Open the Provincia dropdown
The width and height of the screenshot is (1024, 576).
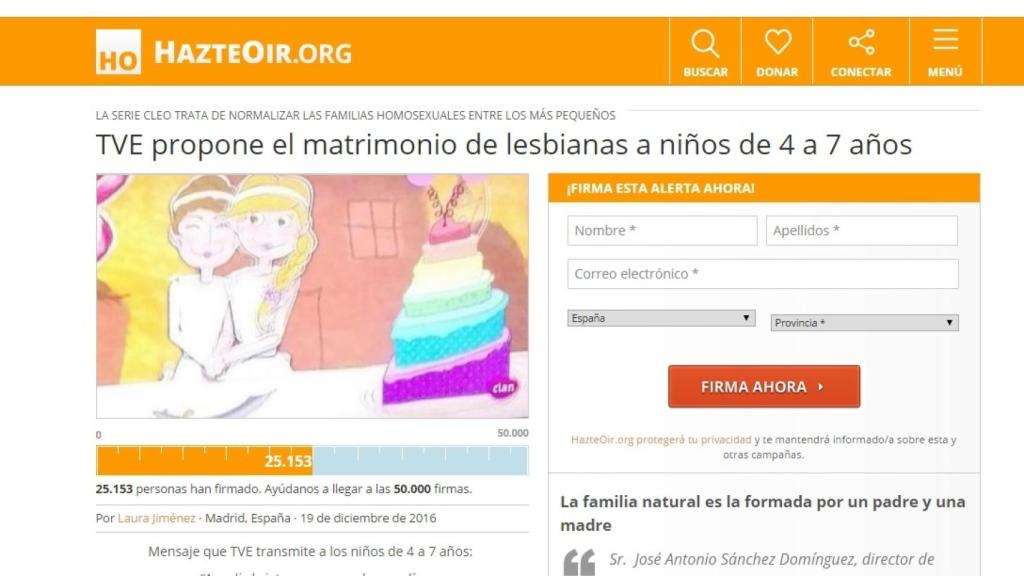pyautogui.click(x=865, y=323)
